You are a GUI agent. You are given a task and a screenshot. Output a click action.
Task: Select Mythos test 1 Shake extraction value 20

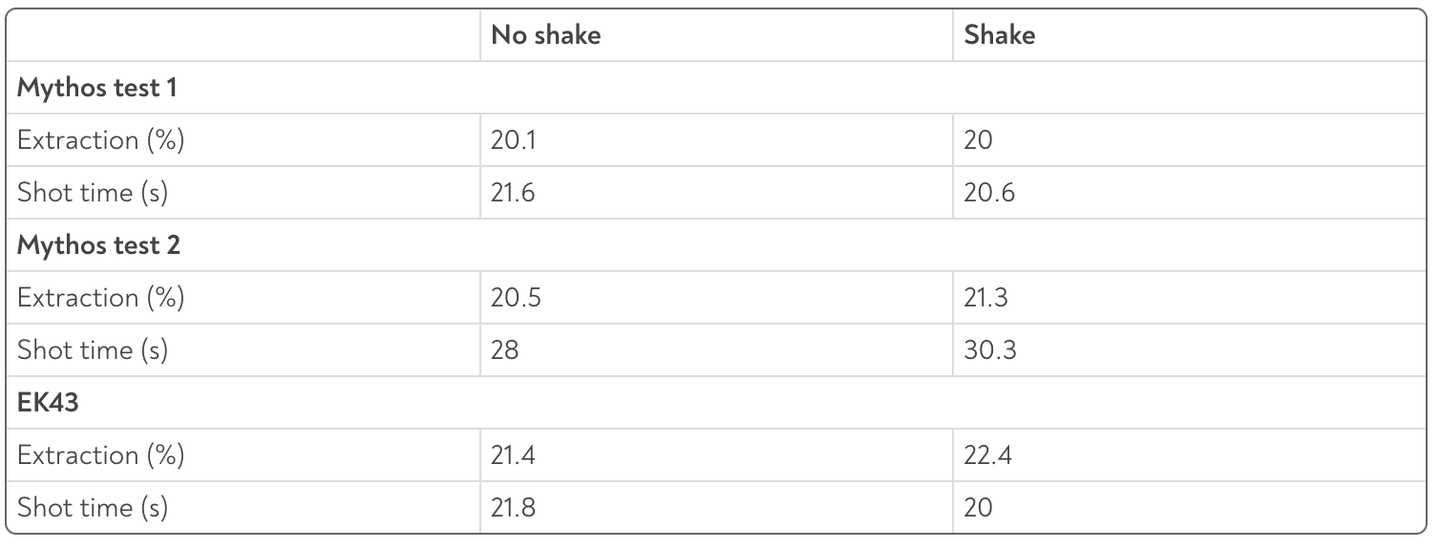click(978, 140)
